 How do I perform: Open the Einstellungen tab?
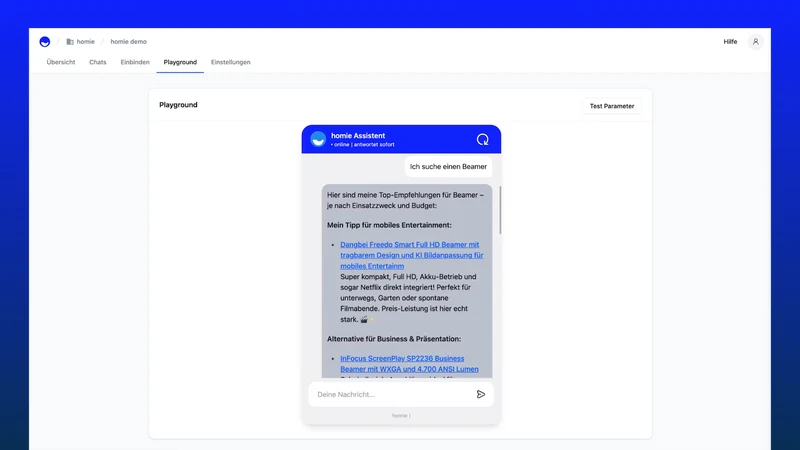tap(231, 62)
